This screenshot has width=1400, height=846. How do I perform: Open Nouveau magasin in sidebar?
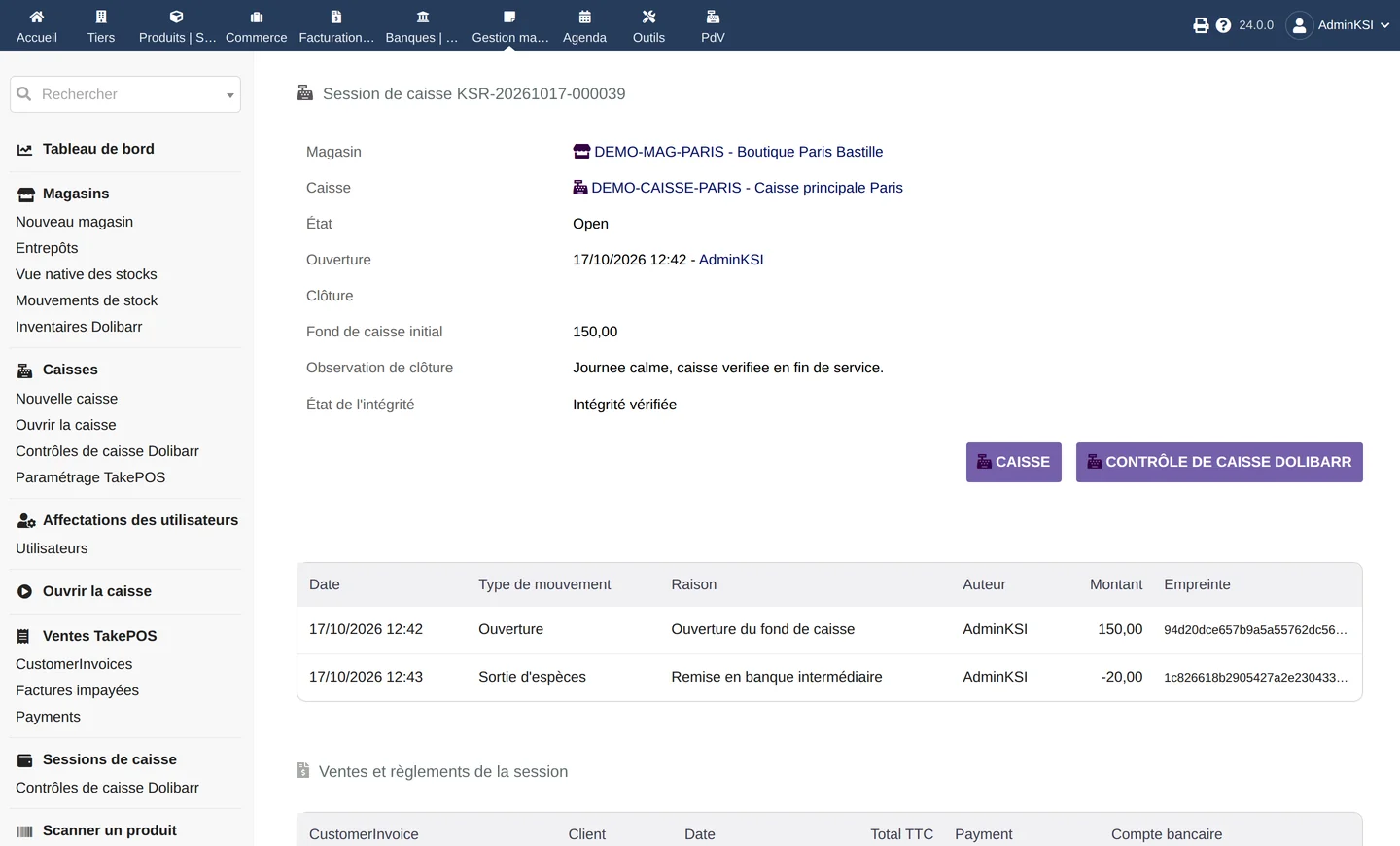coord(75,222)
